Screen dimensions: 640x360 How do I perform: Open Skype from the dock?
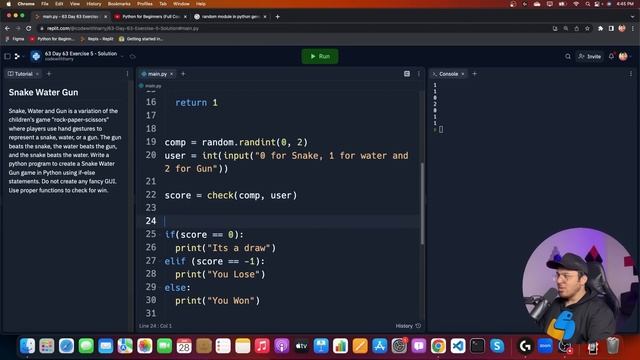point(497,346)
